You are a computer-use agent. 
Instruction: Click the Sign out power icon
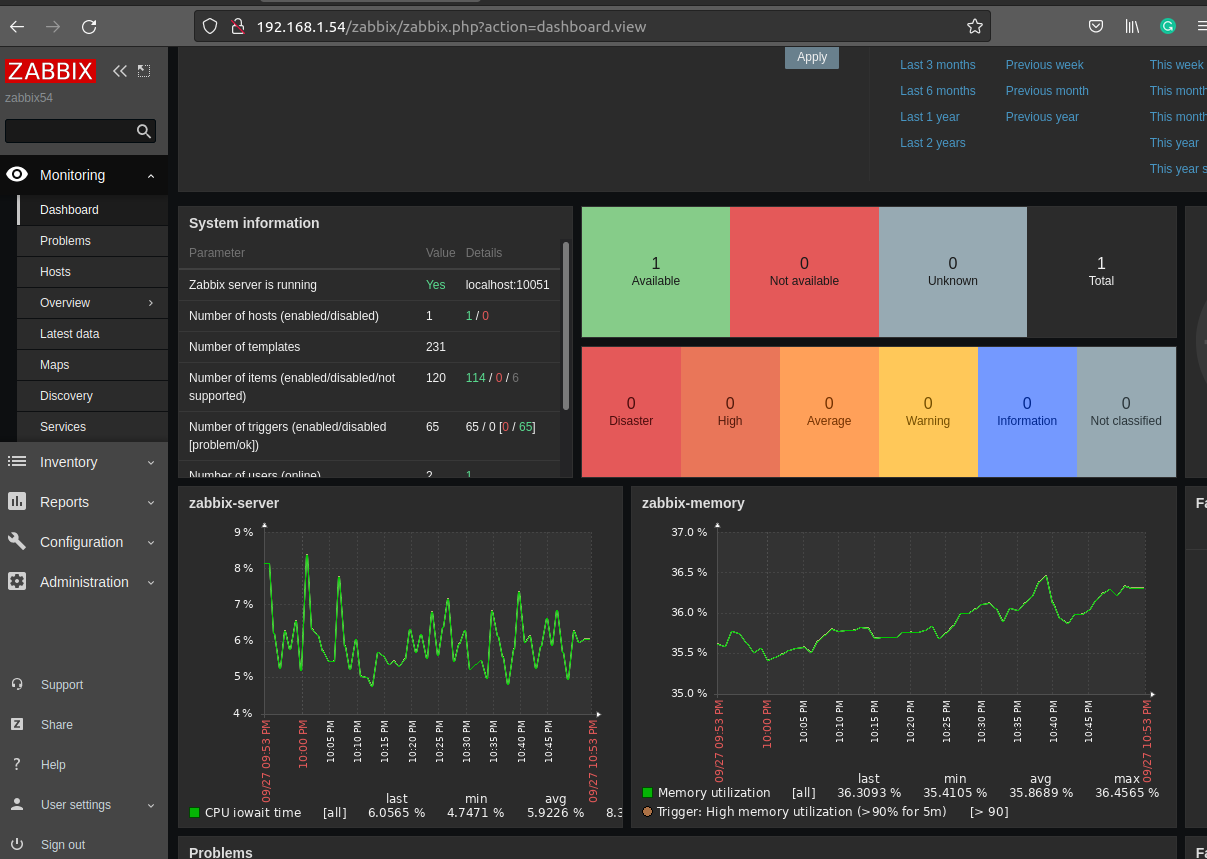[x=17, y=845]
